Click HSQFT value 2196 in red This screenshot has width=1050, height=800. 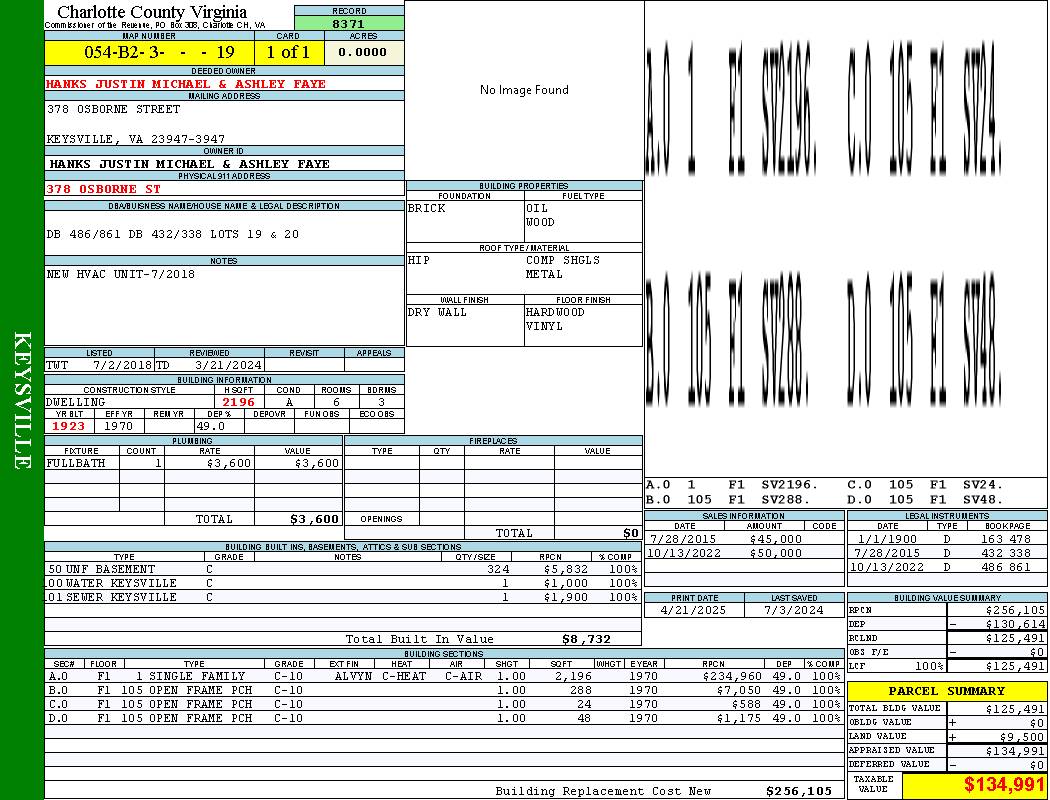pyautogui.click(x=238, y=402)
